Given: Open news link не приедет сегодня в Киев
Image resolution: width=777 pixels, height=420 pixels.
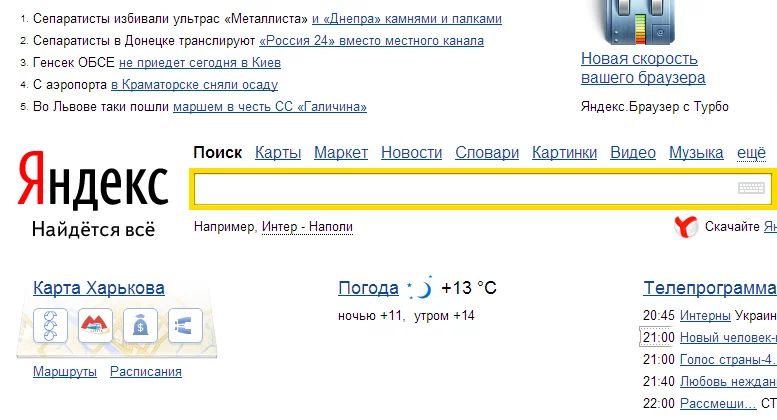Looking at the screenshot, I should coord(200,63).
